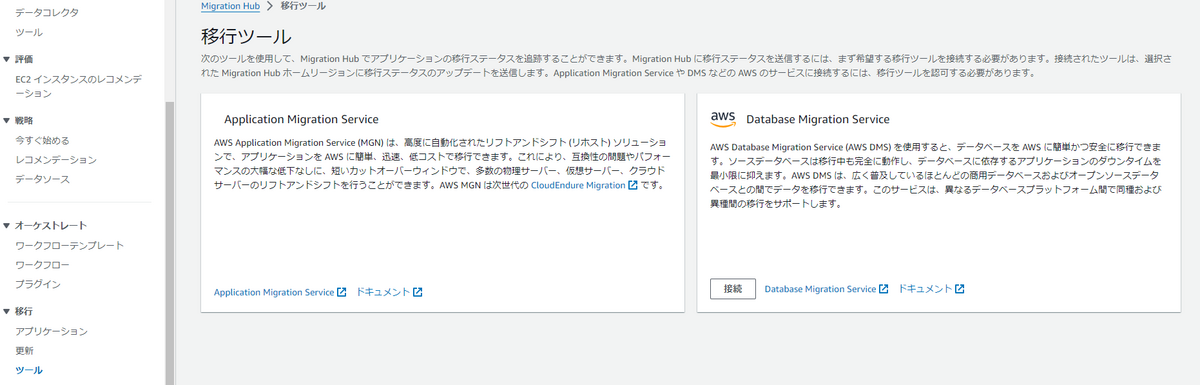Click external-link icon after Database Migration Service link
The width and height of the screenshot is (1200, 385).
click(x=884, y=289)
